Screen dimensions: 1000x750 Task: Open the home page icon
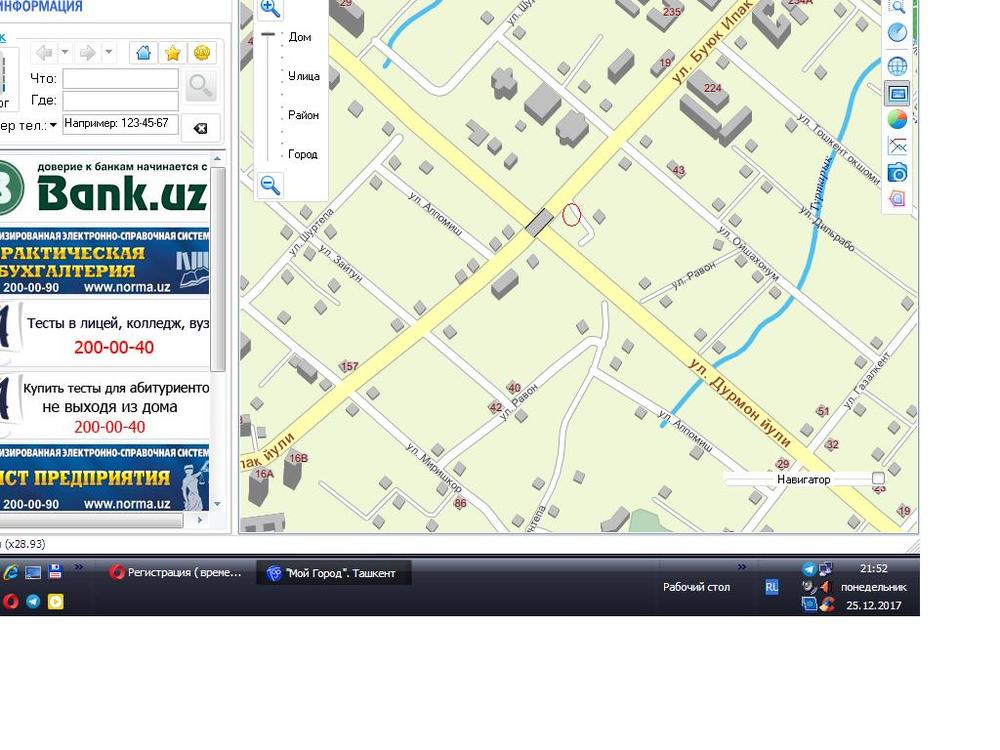tap(144, 53)
